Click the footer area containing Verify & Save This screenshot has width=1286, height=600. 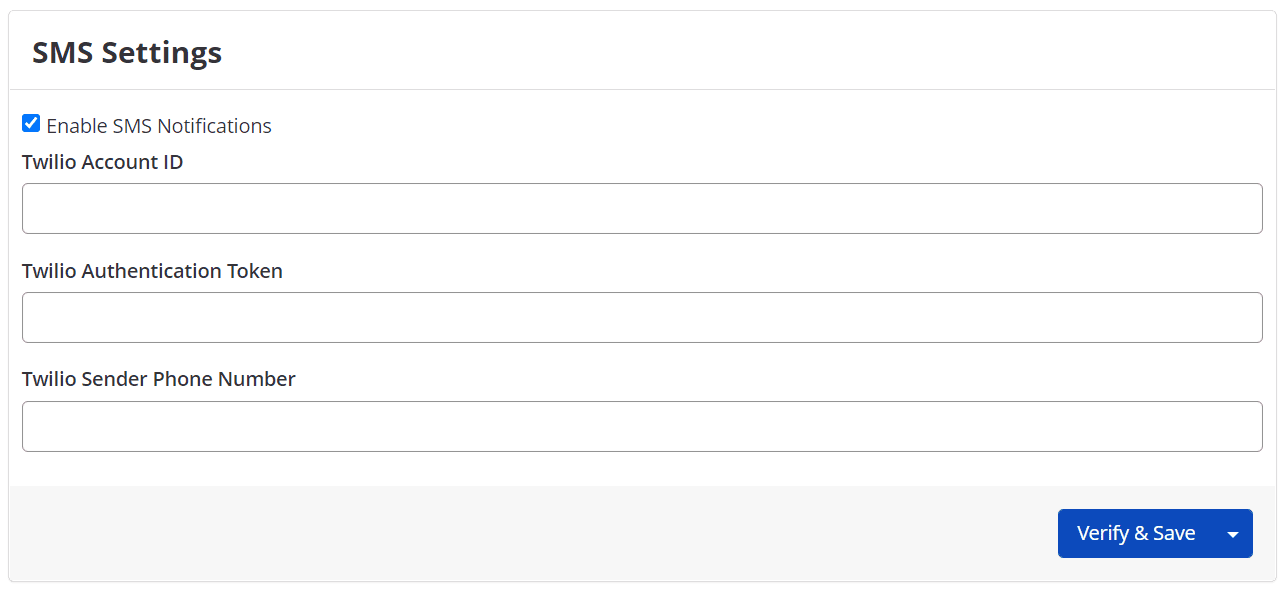pos(500,533)
